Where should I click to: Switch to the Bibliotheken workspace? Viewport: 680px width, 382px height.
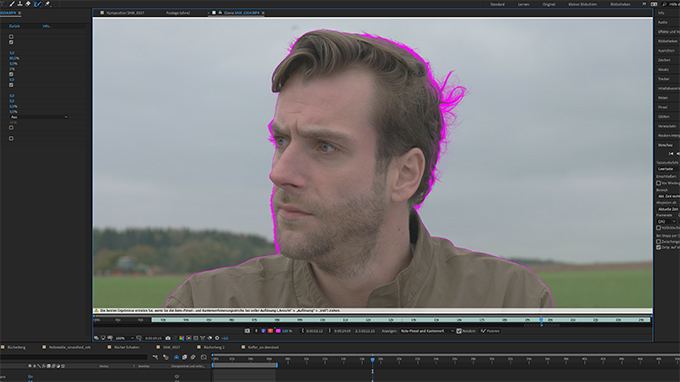tap(620, 4)
